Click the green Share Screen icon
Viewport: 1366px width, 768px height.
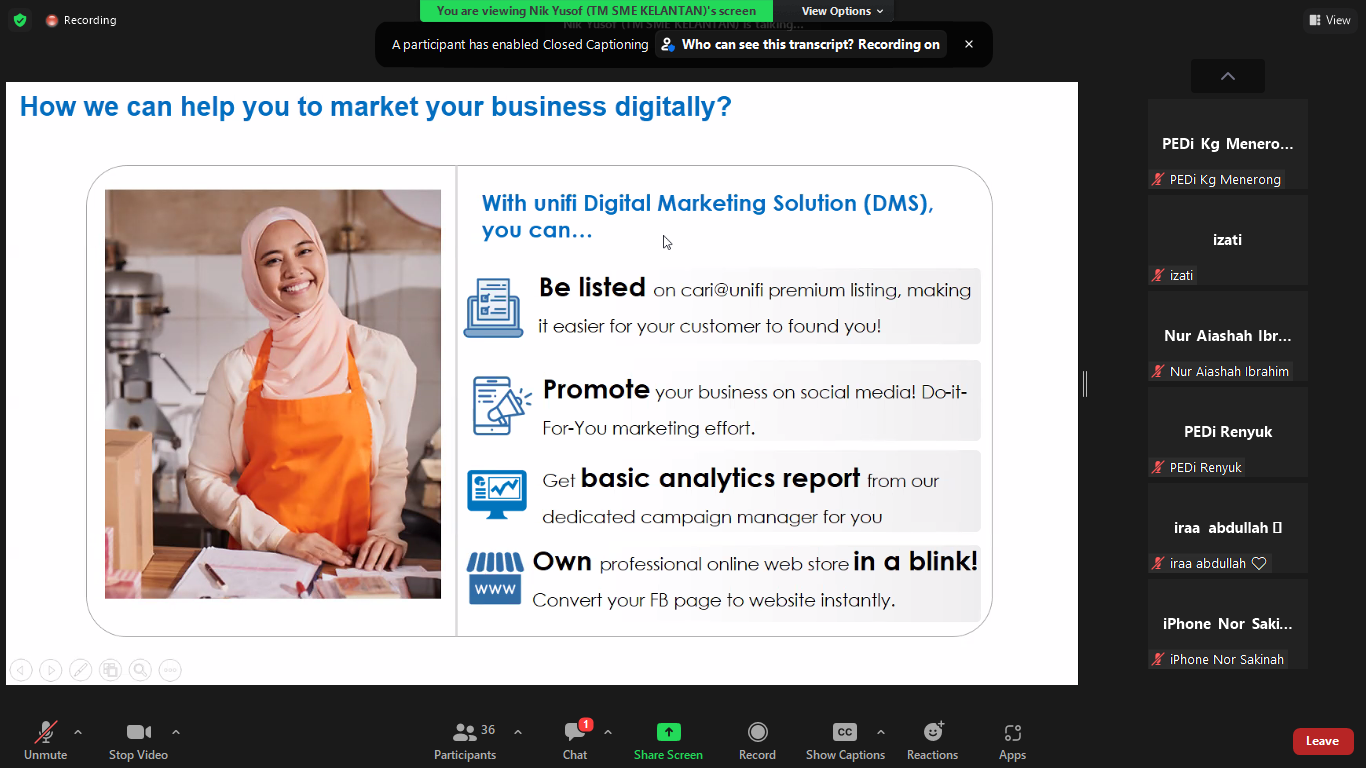click(x=668, y=732)
